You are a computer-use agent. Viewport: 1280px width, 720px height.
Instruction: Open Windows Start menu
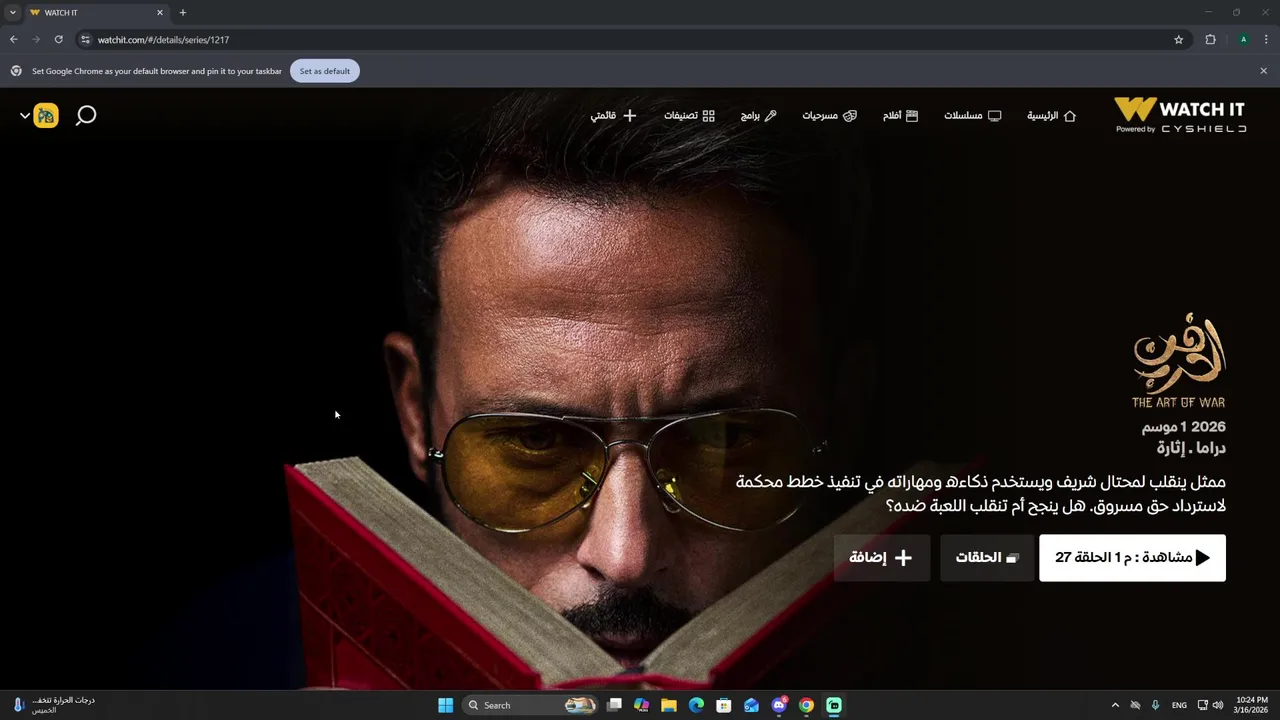point(445,705)
